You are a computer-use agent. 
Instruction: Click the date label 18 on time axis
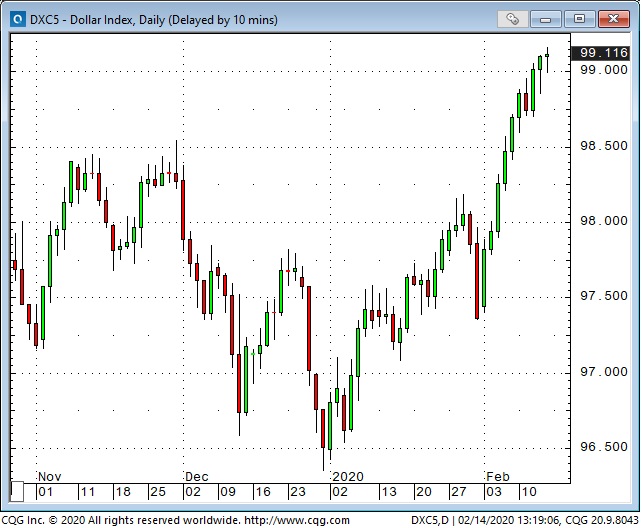point(123,492)
